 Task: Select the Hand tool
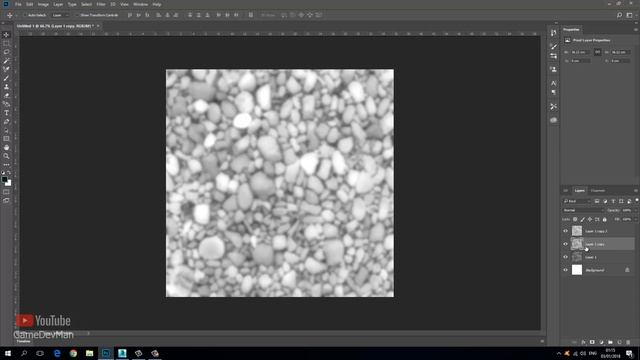(x=6, y=148)
